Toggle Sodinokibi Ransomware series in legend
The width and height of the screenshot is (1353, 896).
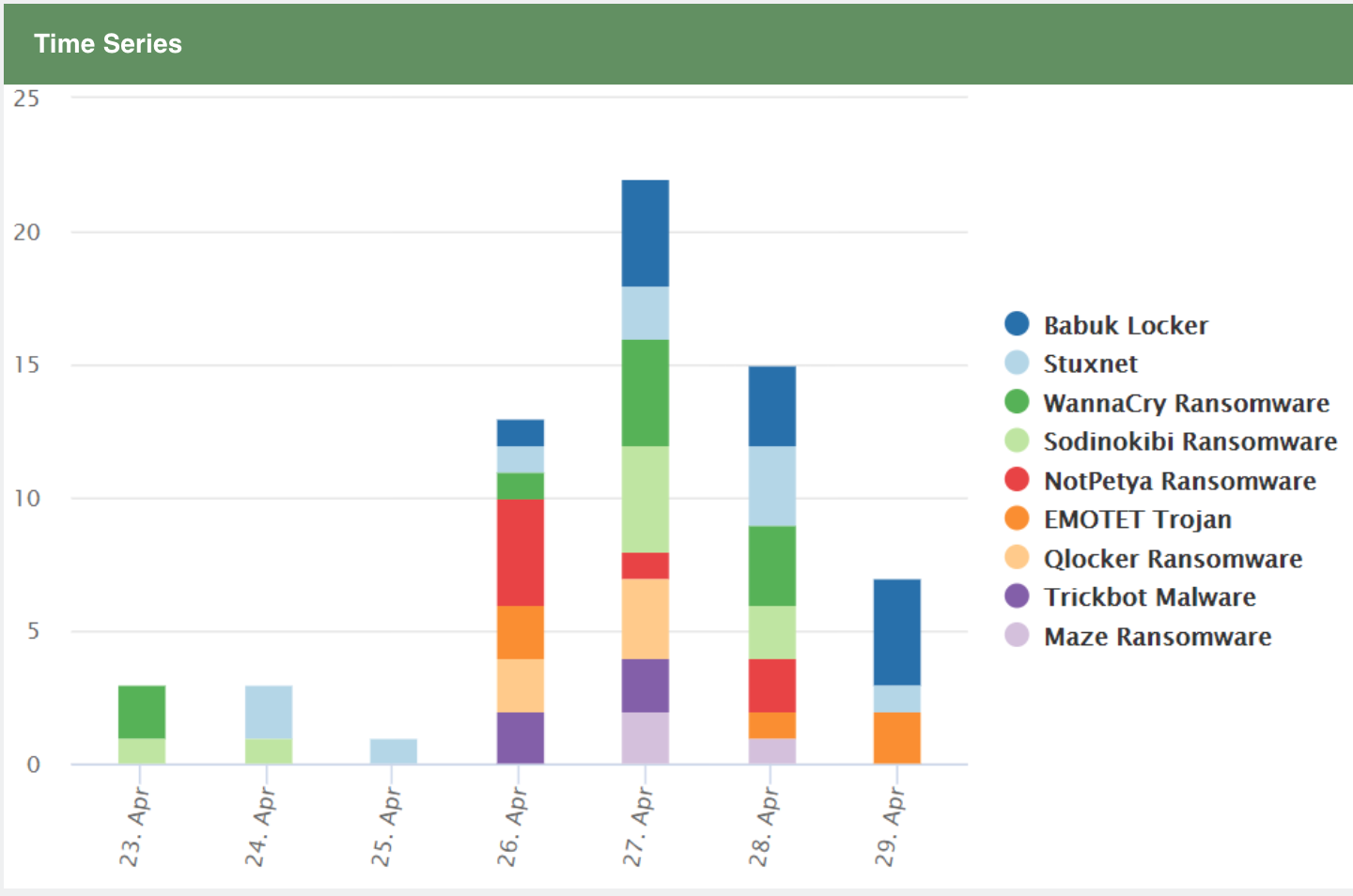coord(1190,441)
